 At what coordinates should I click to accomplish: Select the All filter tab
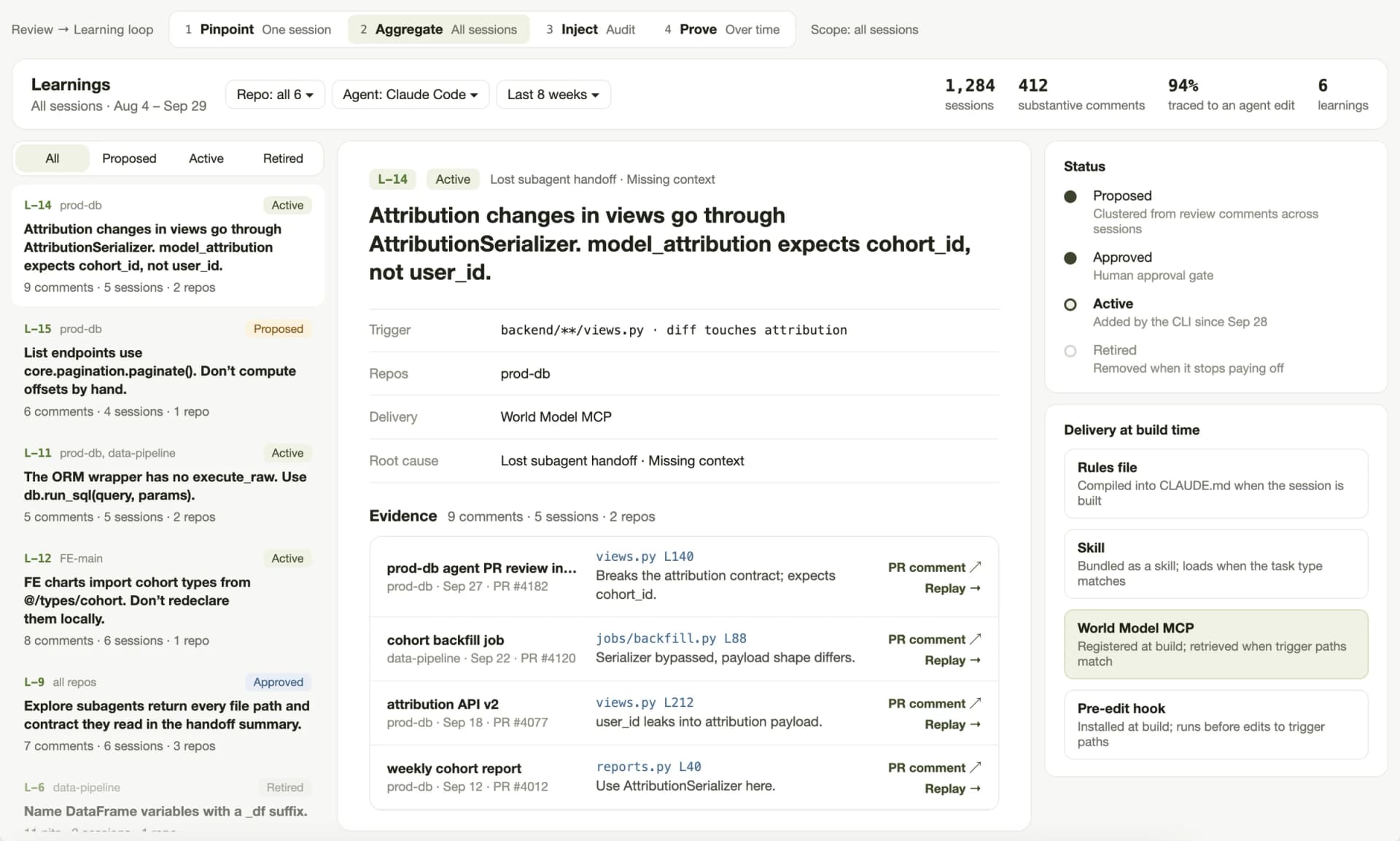52,158
